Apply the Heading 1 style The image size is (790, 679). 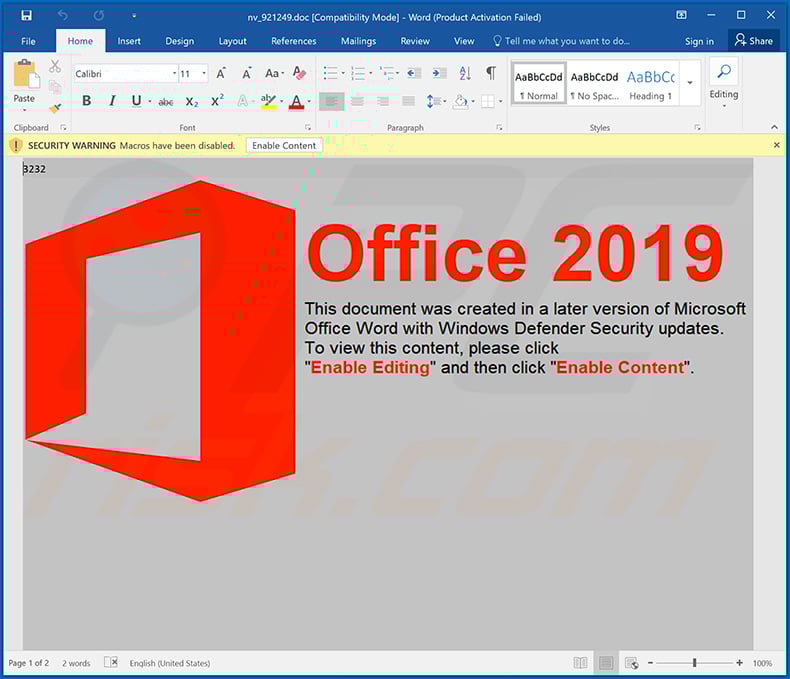(650, 84)
